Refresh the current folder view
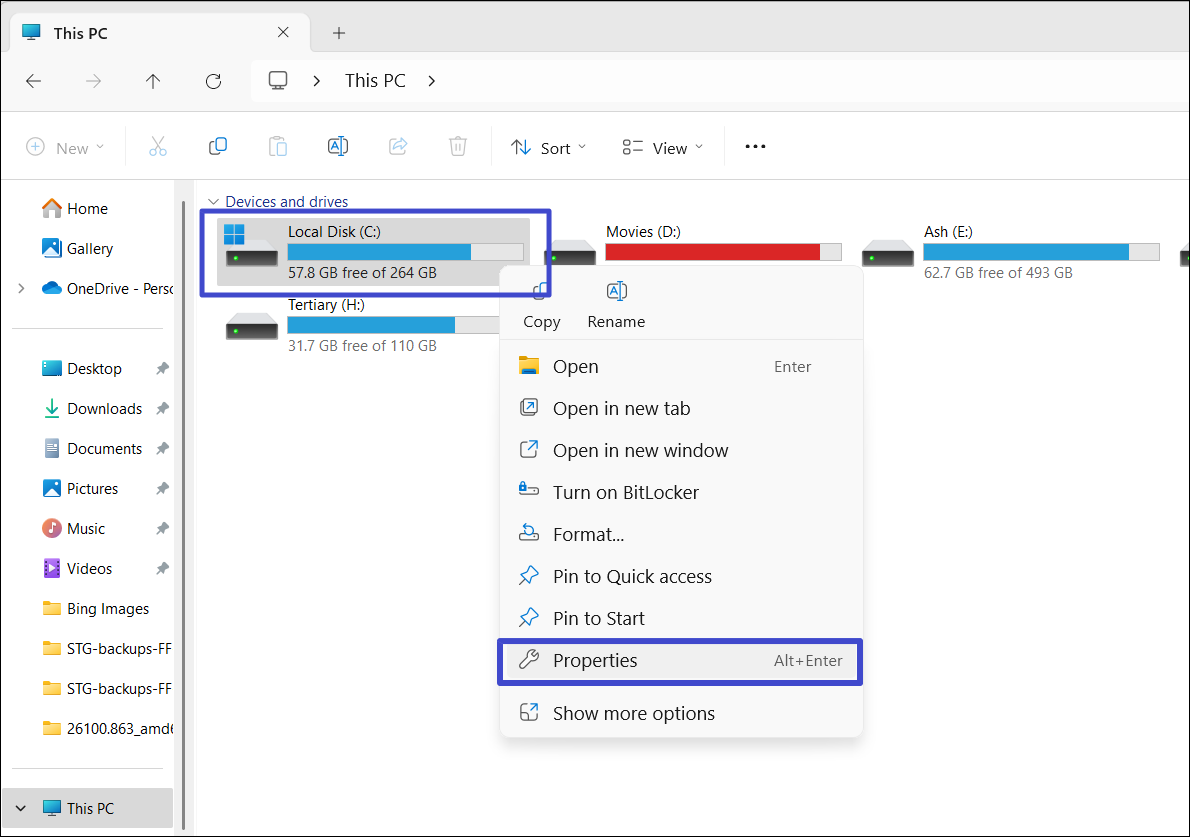This screenshot has height=837, width=1190. (x=213, y=81)
